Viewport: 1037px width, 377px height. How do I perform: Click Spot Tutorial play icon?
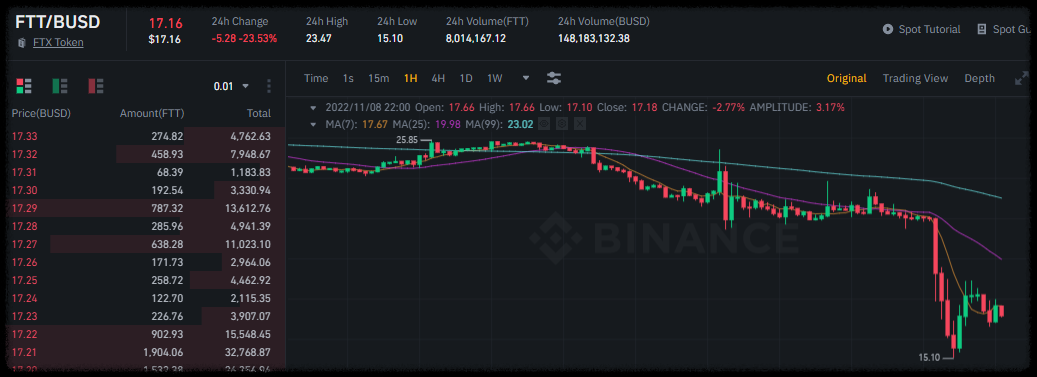[888, 29]
